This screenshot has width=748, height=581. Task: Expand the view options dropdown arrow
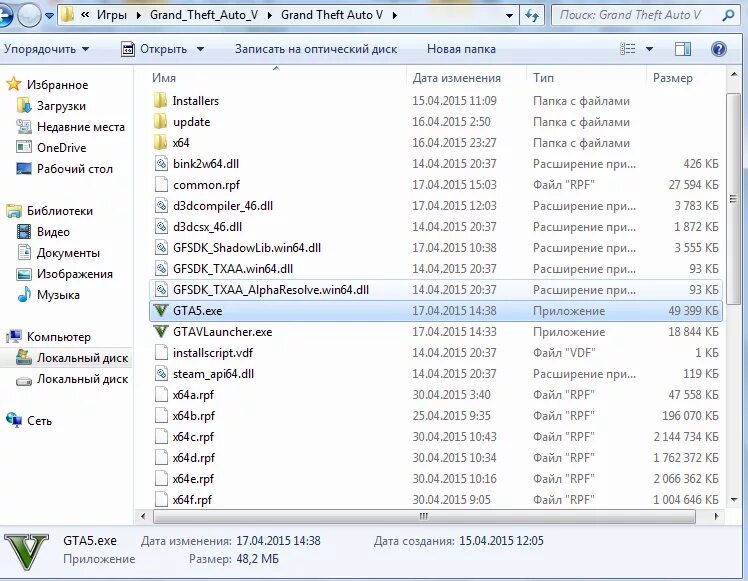coord(649,49)
